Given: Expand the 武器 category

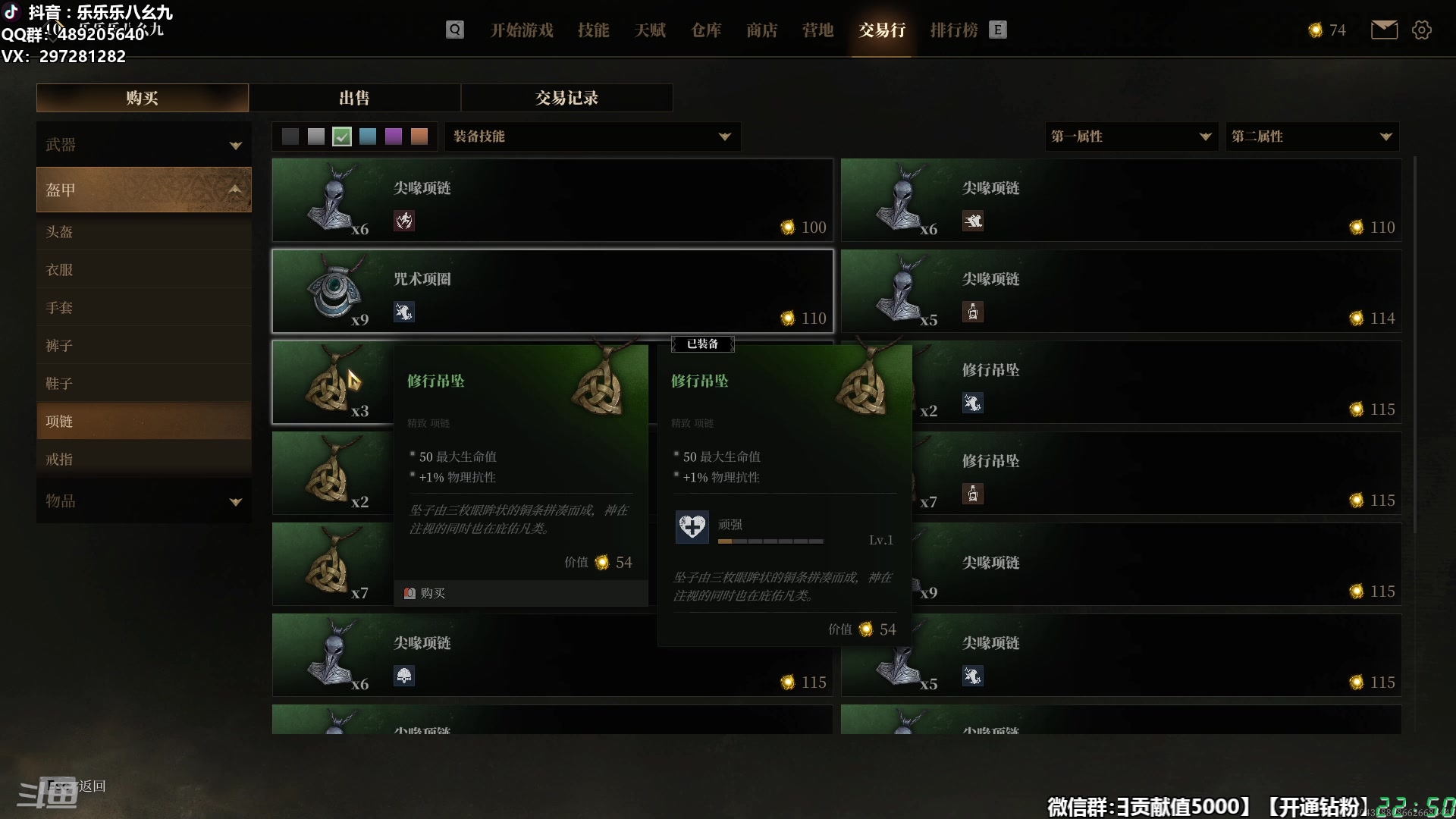Looking at the screenshot, I should point(143,144).
